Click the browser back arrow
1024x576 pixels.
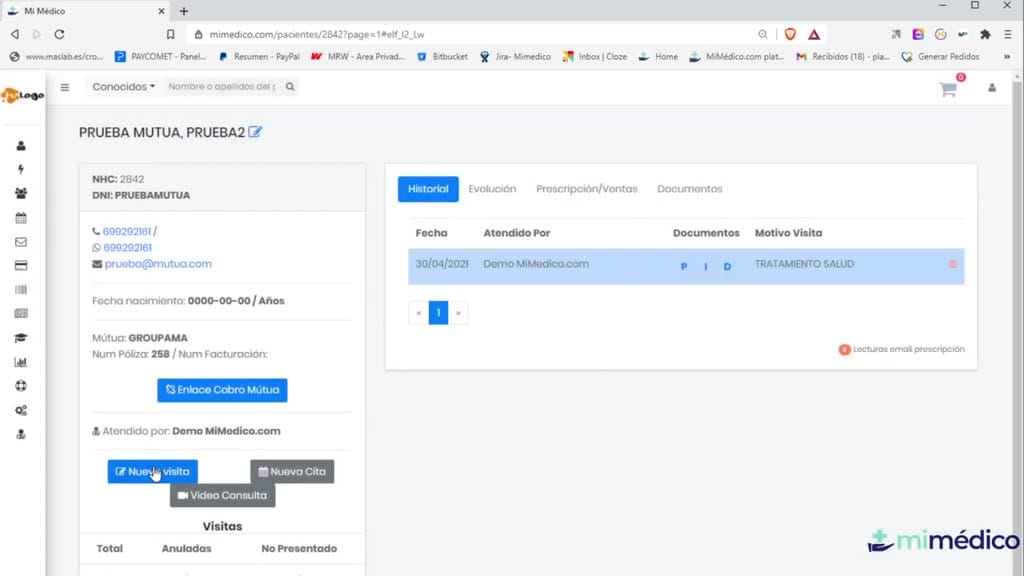(x=14, y=34)
